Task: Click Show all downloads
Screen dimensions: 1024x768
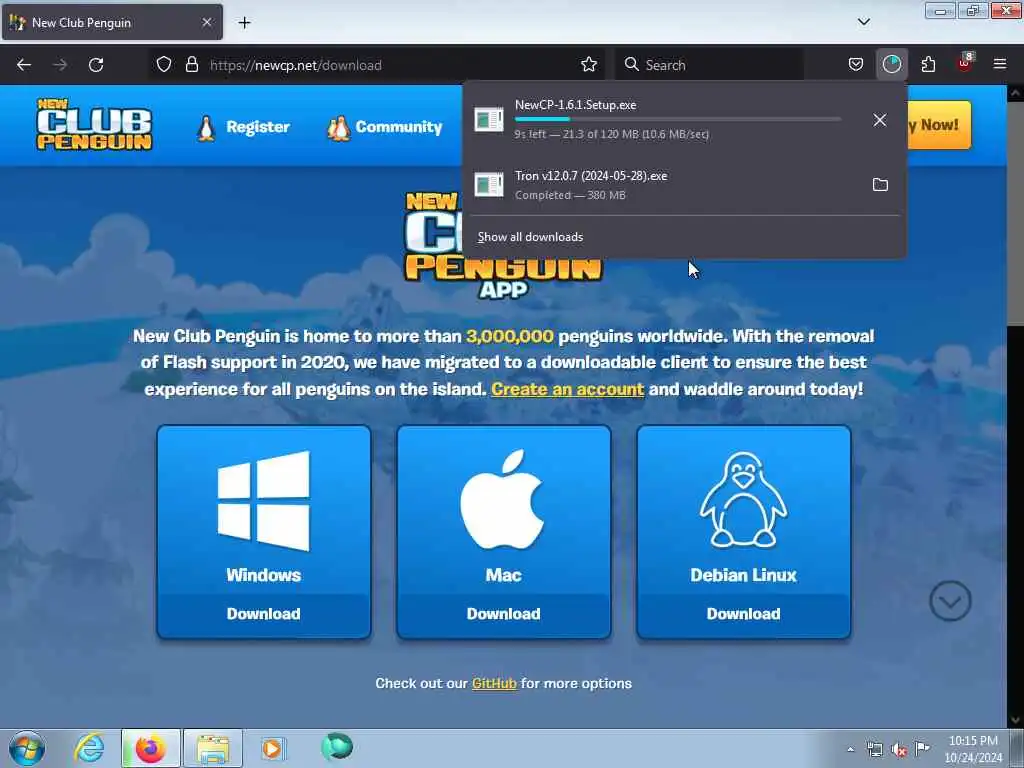Action: point(530,237)
